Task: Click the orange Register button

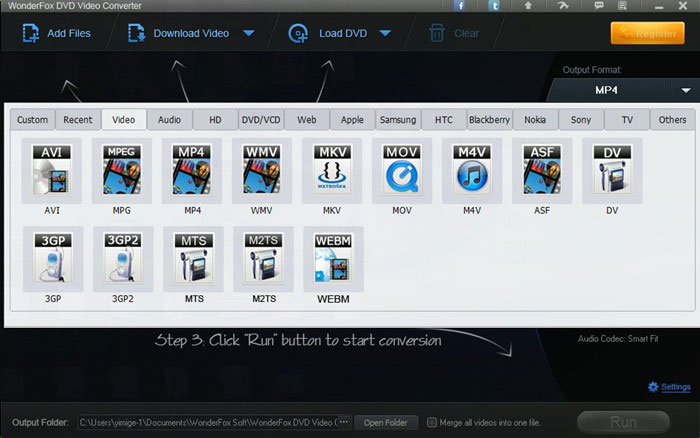Action: pyautogui.click(x=647, y=33)
